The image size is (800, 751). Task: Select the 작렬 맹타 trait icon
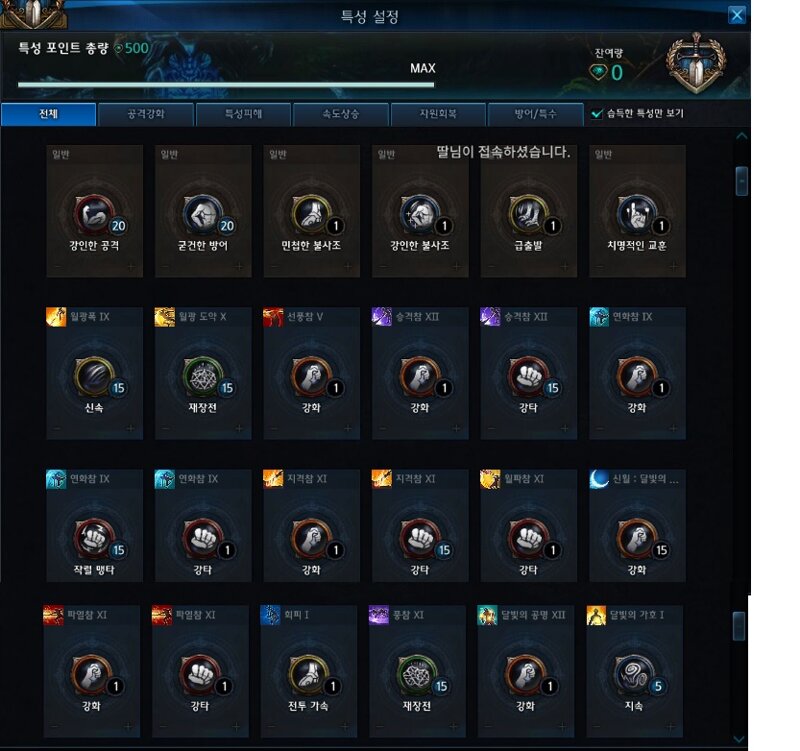(x=94, y=539)
